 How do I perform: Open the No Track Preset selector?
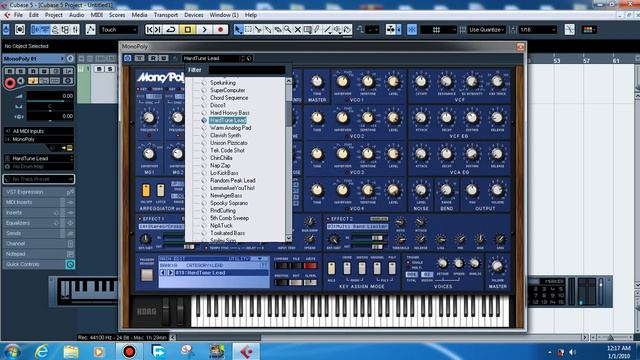tap(39, 179)
